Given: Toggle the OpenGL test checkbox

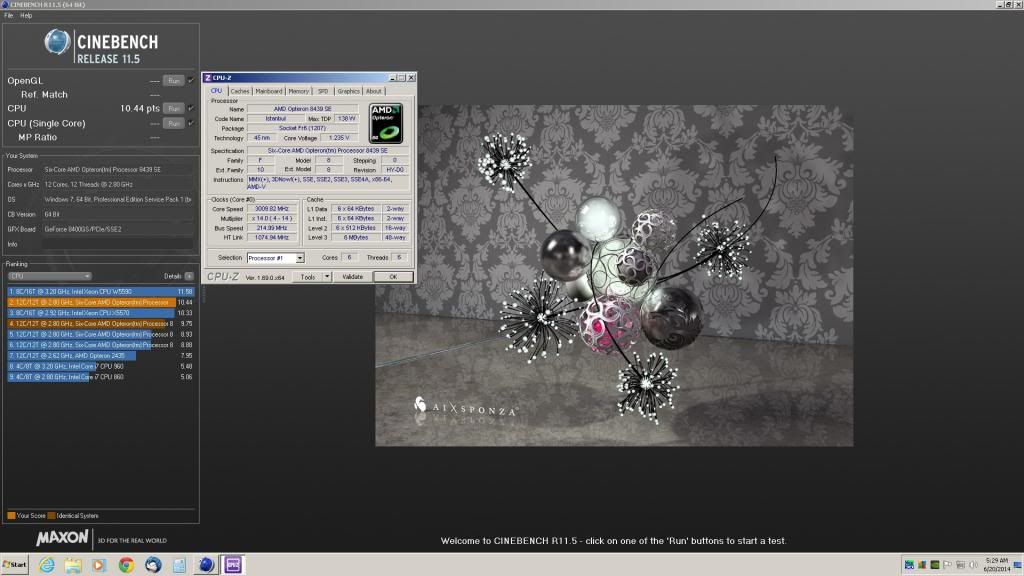Looking at the screenshot, I should (x=191, y=80).
